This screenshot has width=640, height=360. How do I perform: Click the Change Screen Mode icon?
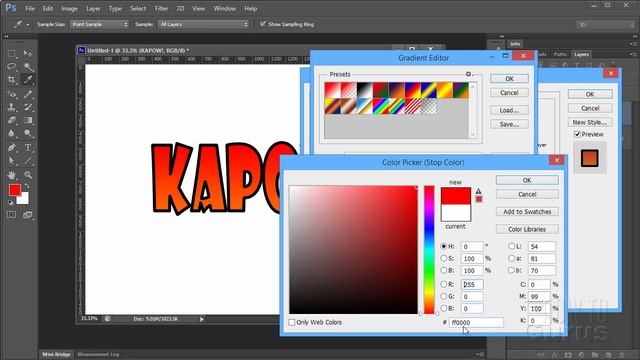coord(28,215)
